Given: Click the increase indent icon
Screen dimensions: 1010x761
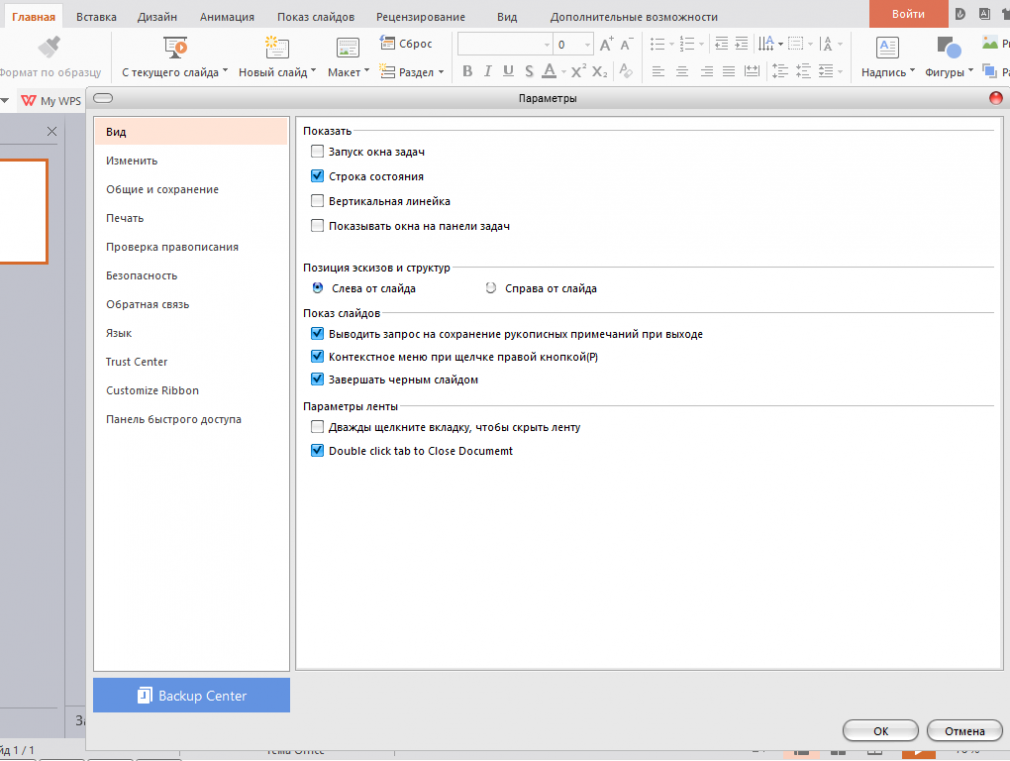Looking at the screenshot, I should click(x=741, y=44).
